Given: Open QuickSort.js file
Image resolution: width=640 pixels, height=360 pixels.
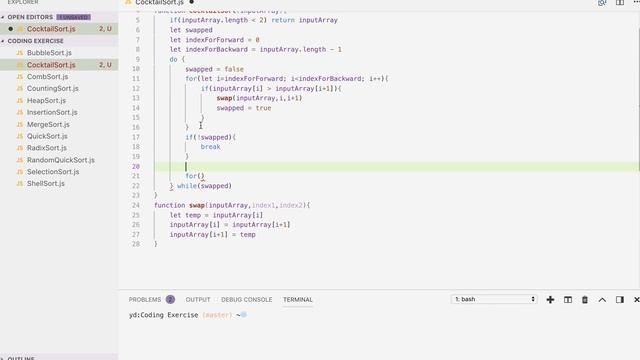Looking at the screenshot, I should 47,136.
